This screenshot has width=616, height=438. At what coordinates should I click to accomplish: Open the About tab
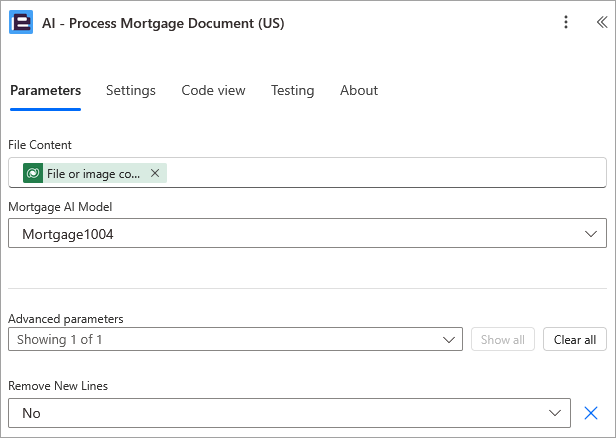point(359,90)
